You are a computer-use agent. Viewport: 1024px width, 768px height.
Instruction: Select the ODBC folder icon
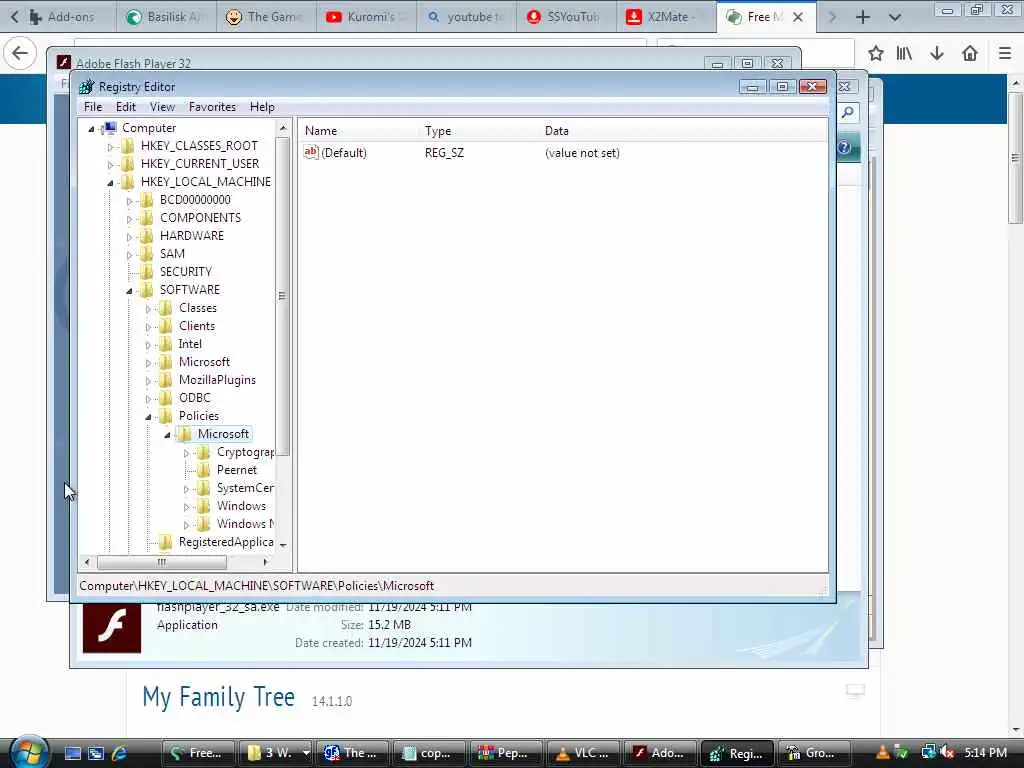[166, 398]
